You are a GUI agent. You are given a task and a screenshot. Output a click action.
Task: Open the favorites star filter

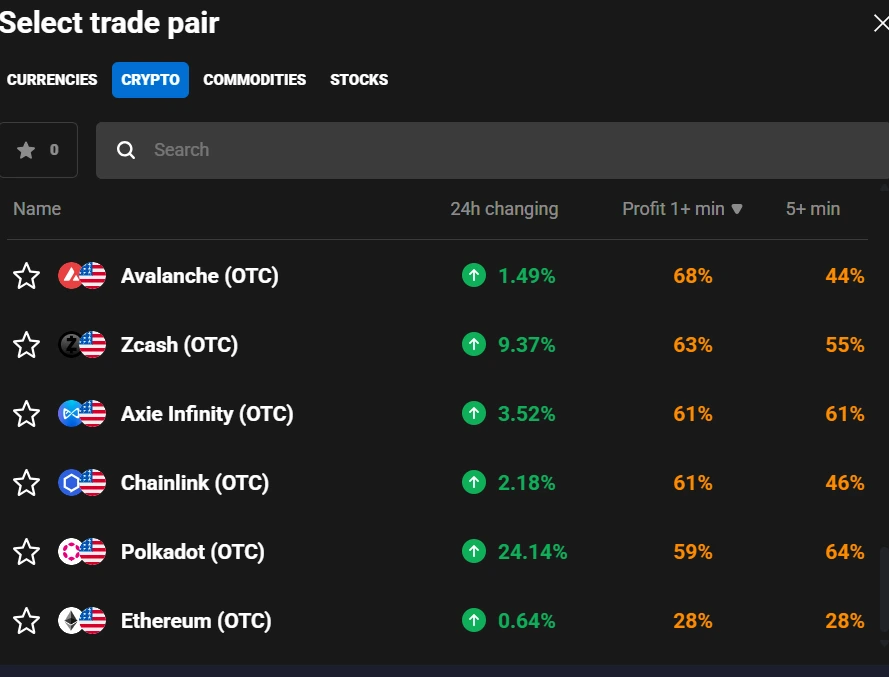[x=38, y=150]
